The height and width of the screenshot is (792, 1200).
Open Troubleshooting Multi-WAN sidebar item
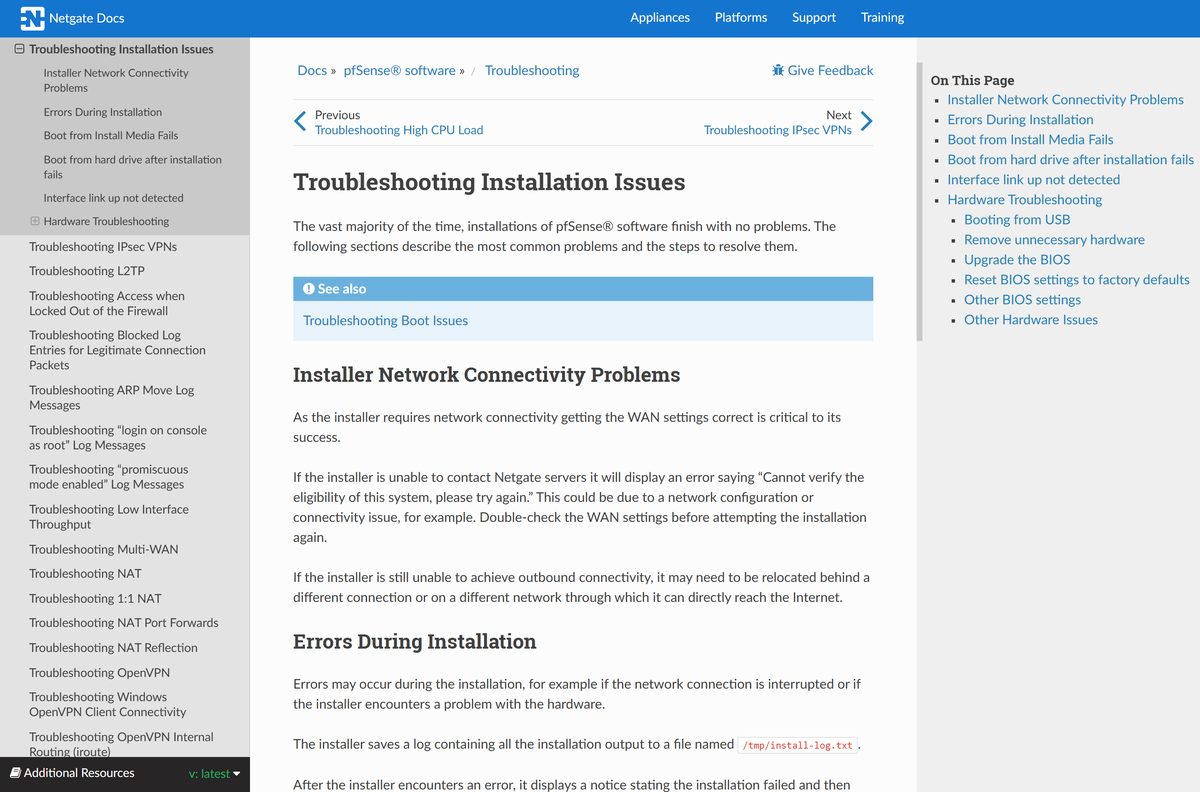104,549
